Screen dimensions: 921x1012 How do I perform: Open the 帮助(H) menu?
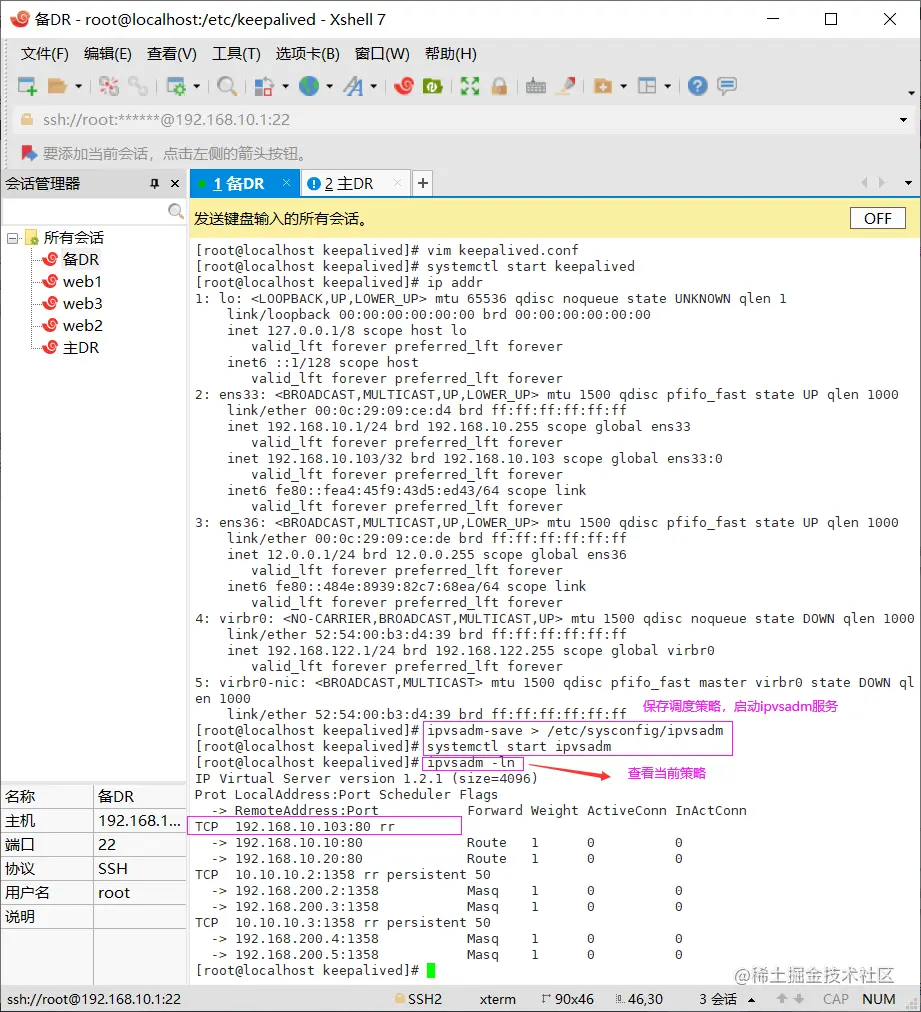(450, 54)
